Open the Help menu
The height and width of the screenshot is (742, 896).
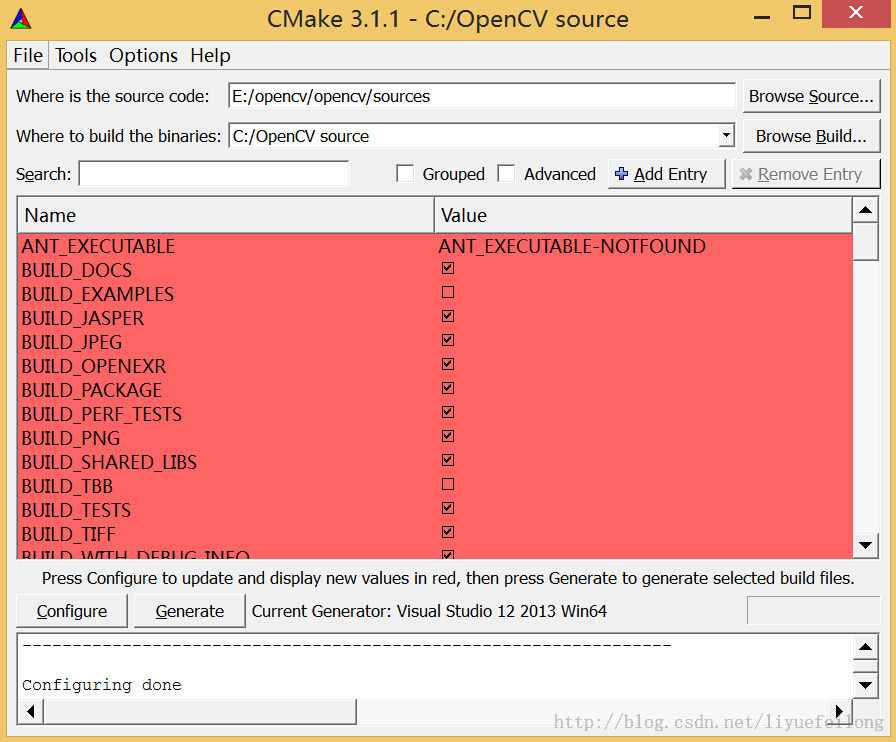coord(210,55)
